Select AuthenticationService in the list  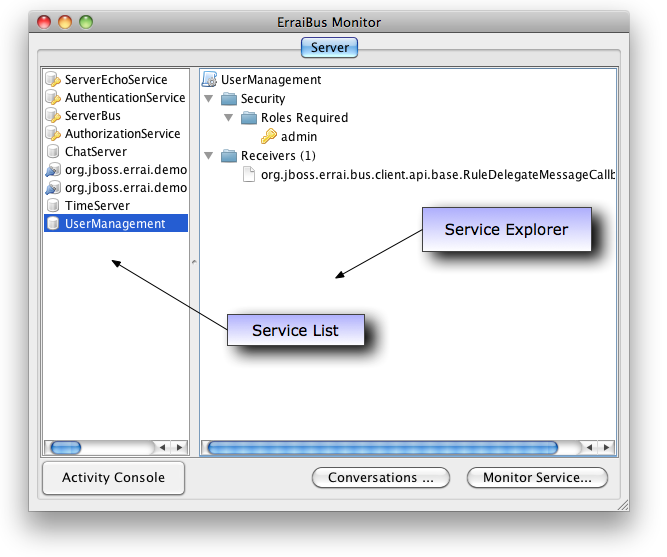tap(116, 97)
